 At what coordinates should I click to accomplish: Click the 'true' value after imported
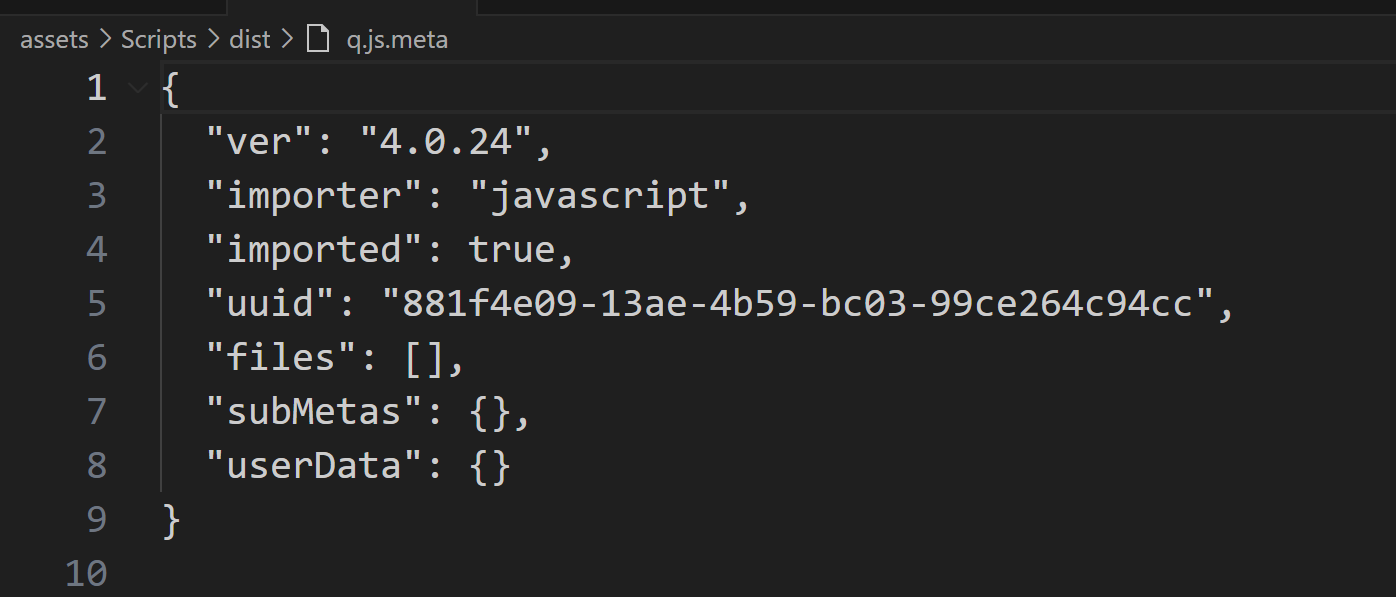[511, 249]
